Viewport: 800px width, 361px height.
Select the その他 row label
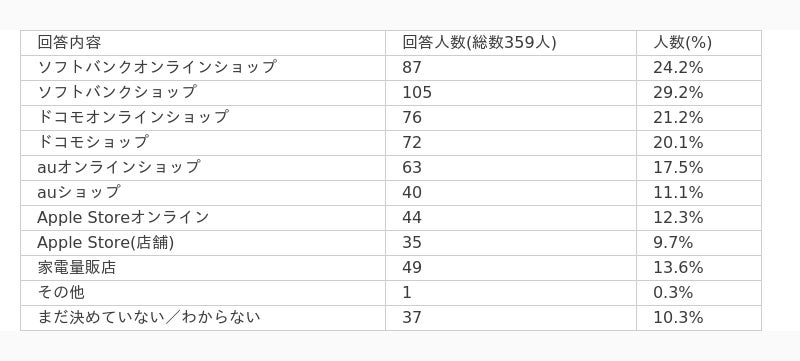pos(203,293)
